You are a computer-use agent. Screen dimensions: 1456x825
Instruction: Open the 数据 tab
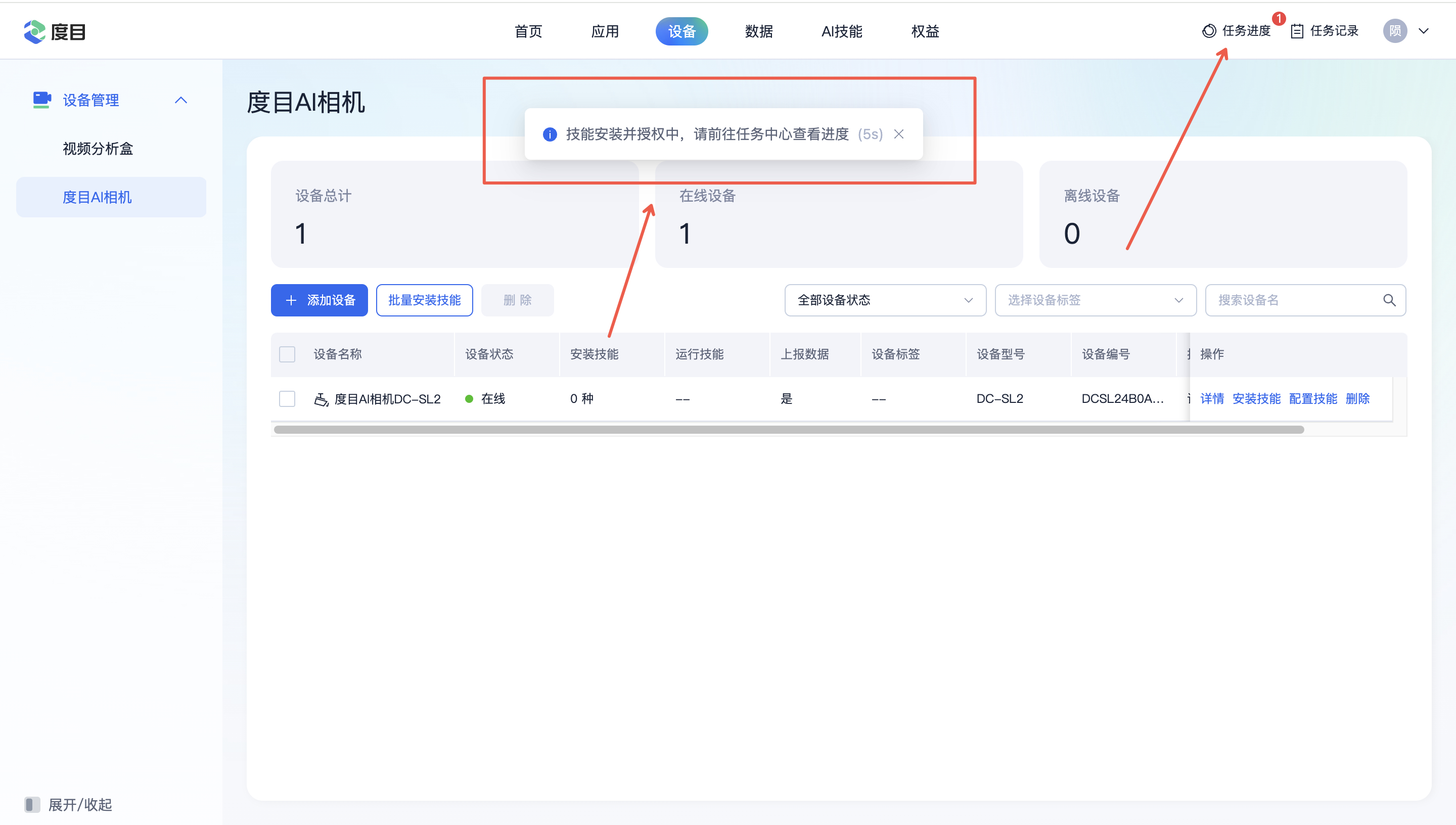click(759, 31)
